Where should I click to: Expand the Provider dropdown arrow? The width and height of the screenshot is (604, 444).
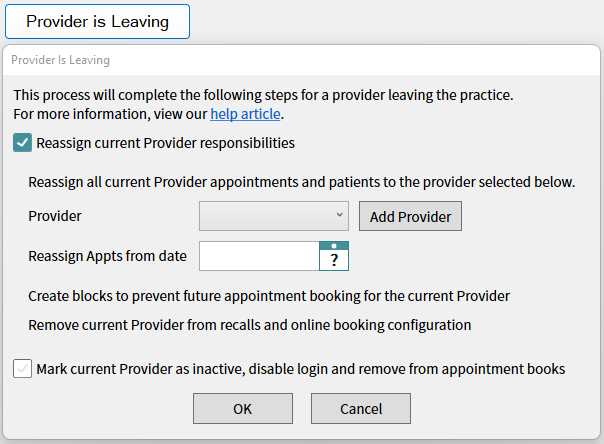point(340,215)
